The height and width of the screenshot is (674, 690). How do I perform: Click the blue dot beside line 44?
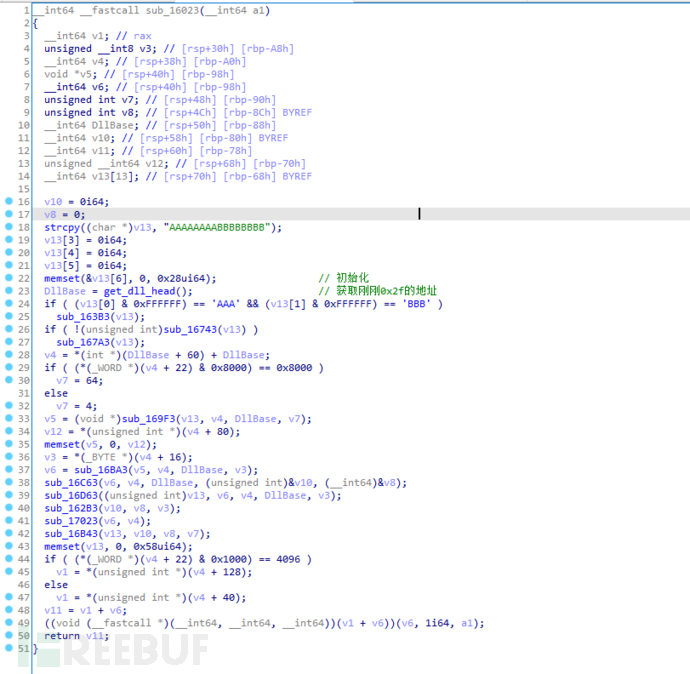tap(9, 558)
